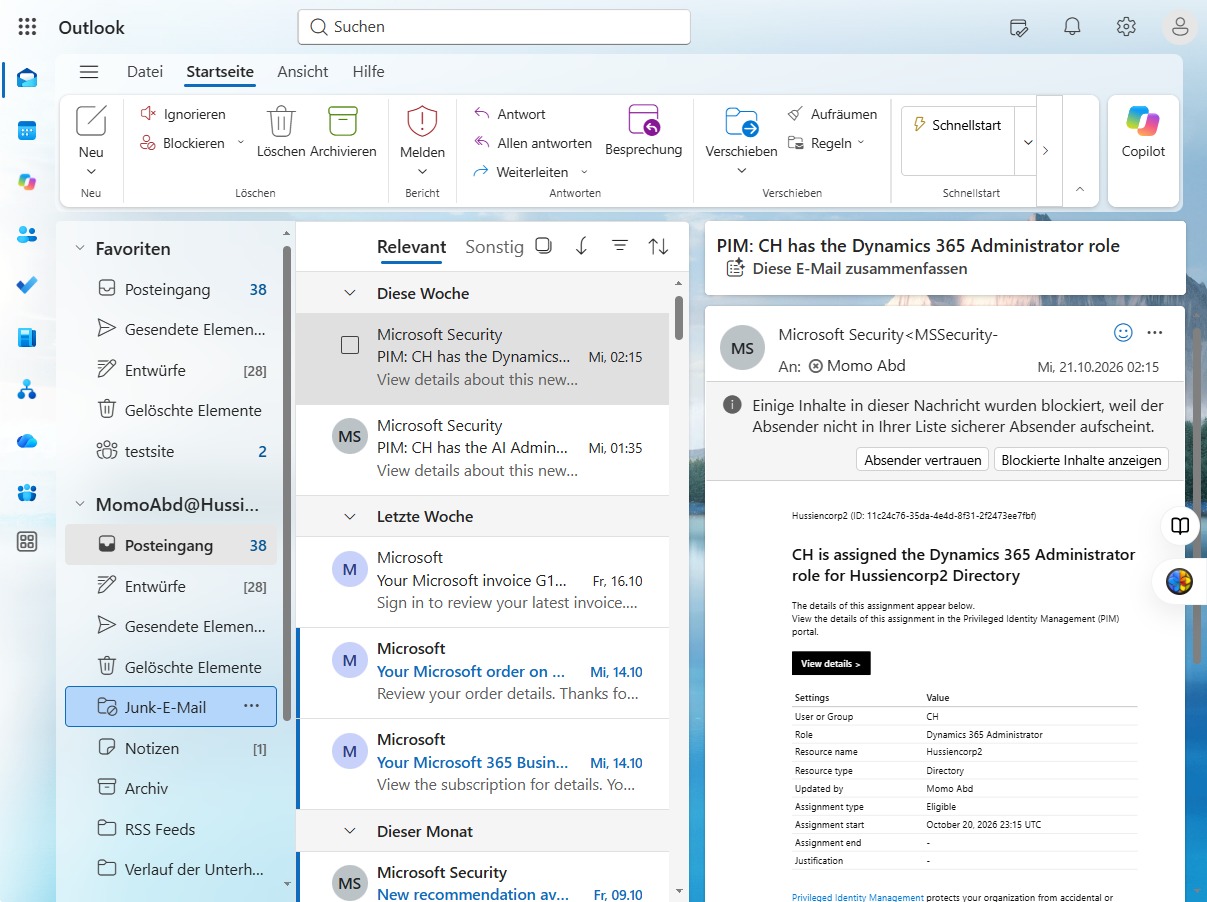1207x902 pixels.
Task: Click Aufräumen in the ribbon
Action: point(832,114)
